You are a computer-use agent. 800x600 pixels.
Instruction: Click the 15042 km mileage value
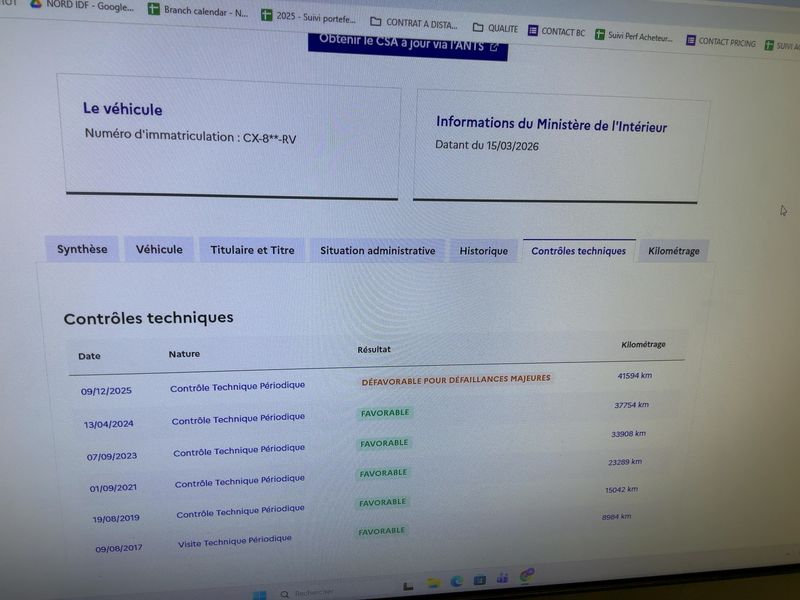click(x=621, y=490)
